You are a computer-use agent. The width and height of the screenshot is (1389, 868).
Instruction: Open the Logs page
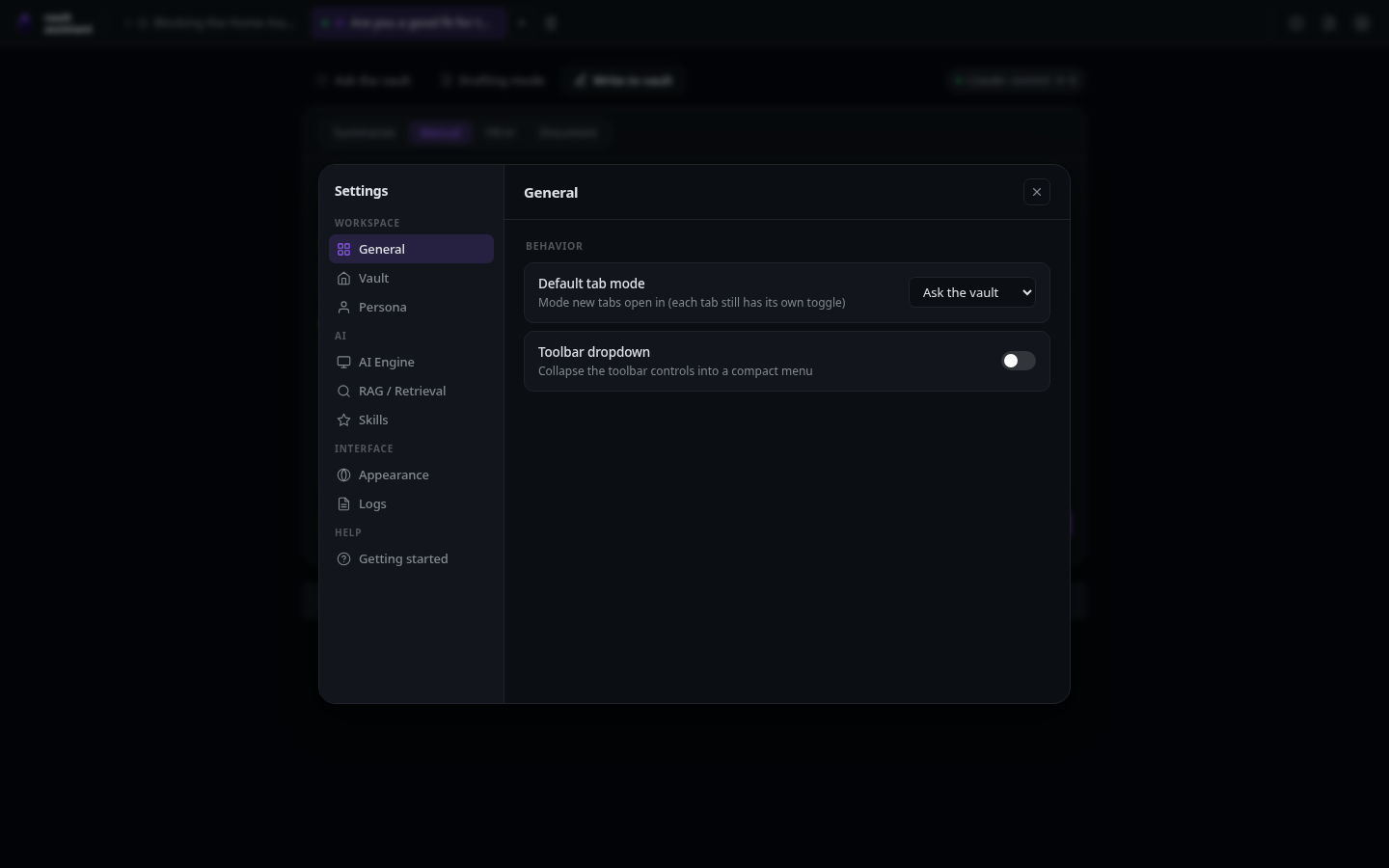pos(411,503)
